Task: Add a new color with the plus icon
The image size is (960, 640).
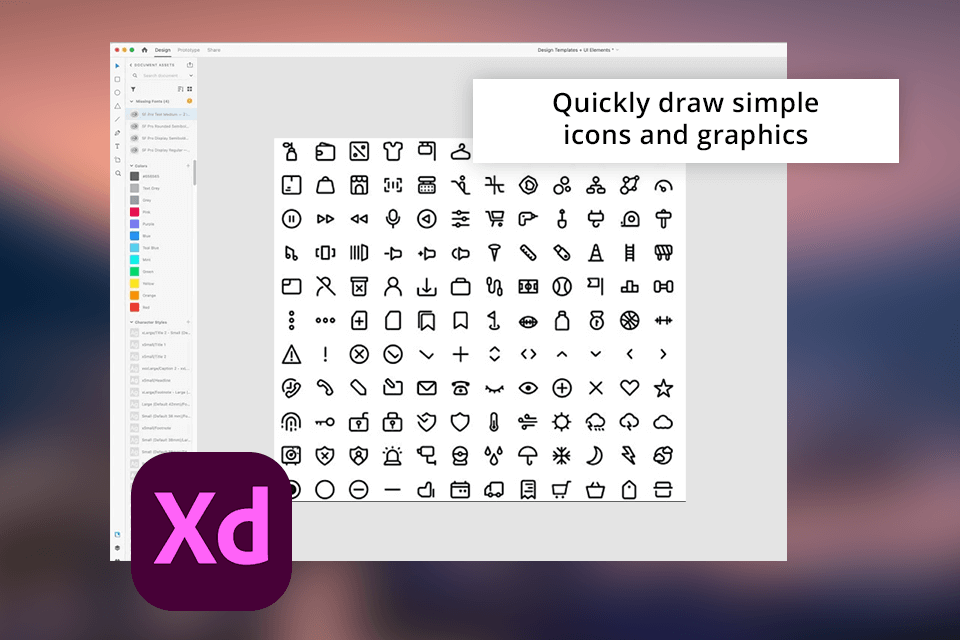Action: [x=188, y=165]
